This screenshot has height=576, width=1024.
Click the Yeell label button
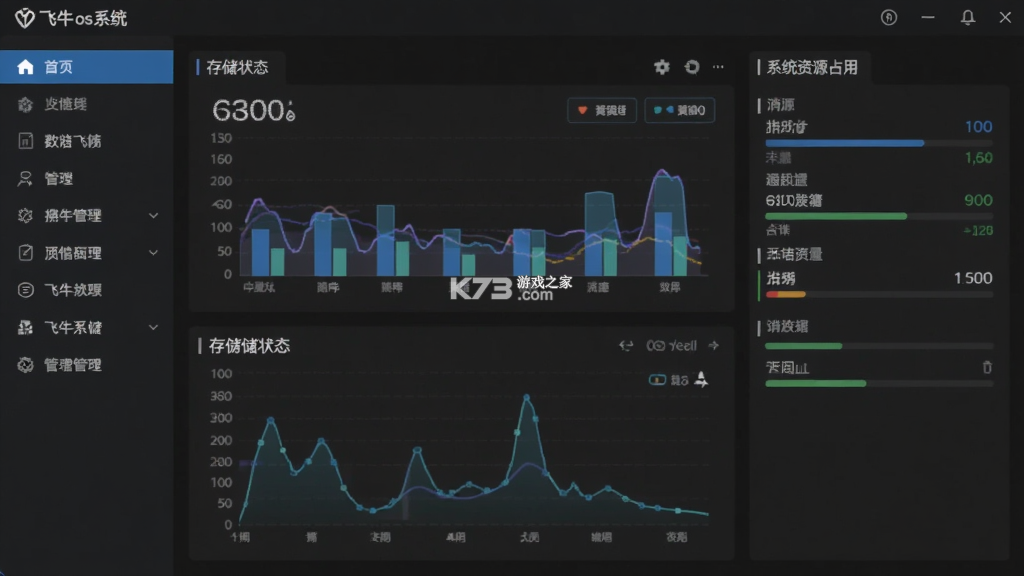click(x=682, y=345)
